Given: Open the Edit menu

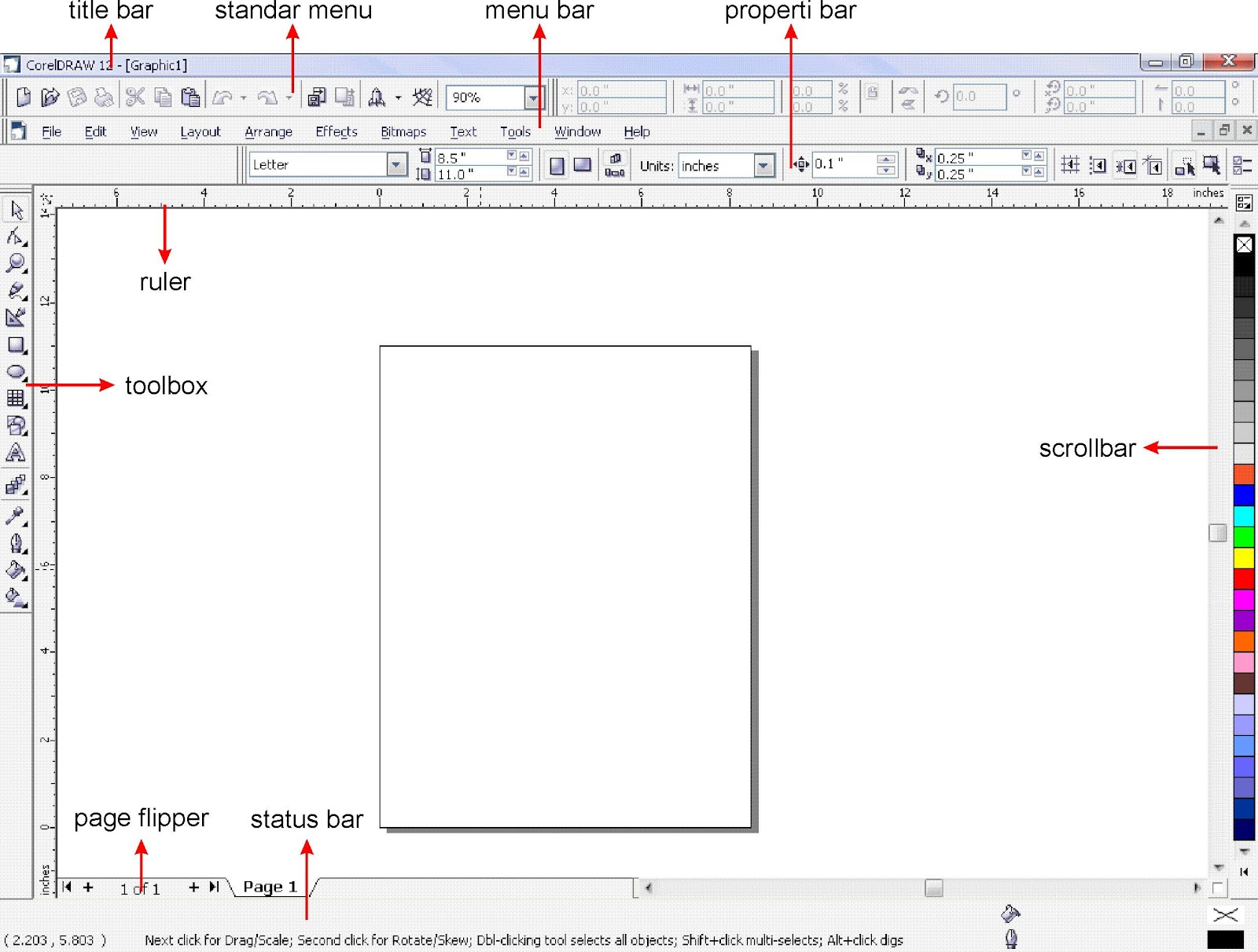Looking at the screenshot, I should point(95,131).
